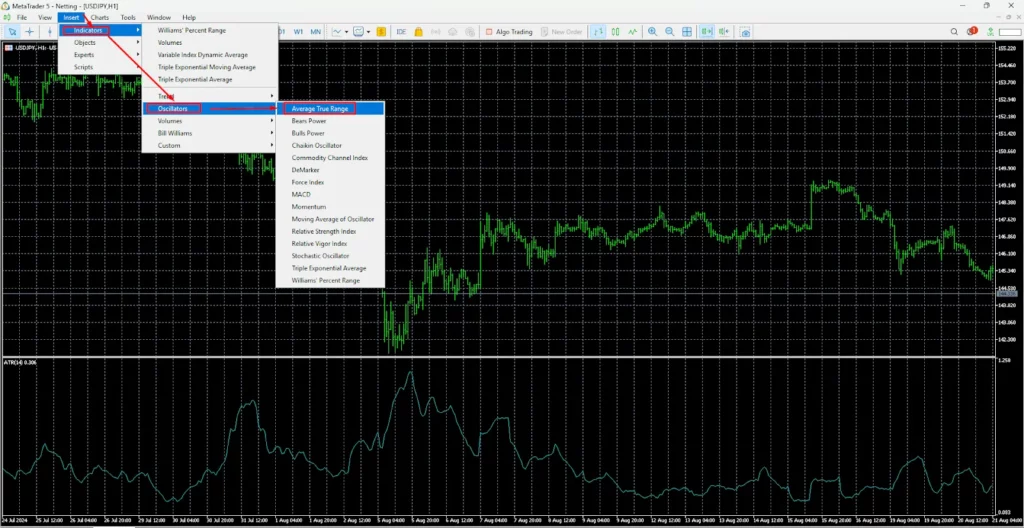The width and height of the screenshot is (1024, 528).
Task: Select Average True Range indicator
Action: [330, 108]
